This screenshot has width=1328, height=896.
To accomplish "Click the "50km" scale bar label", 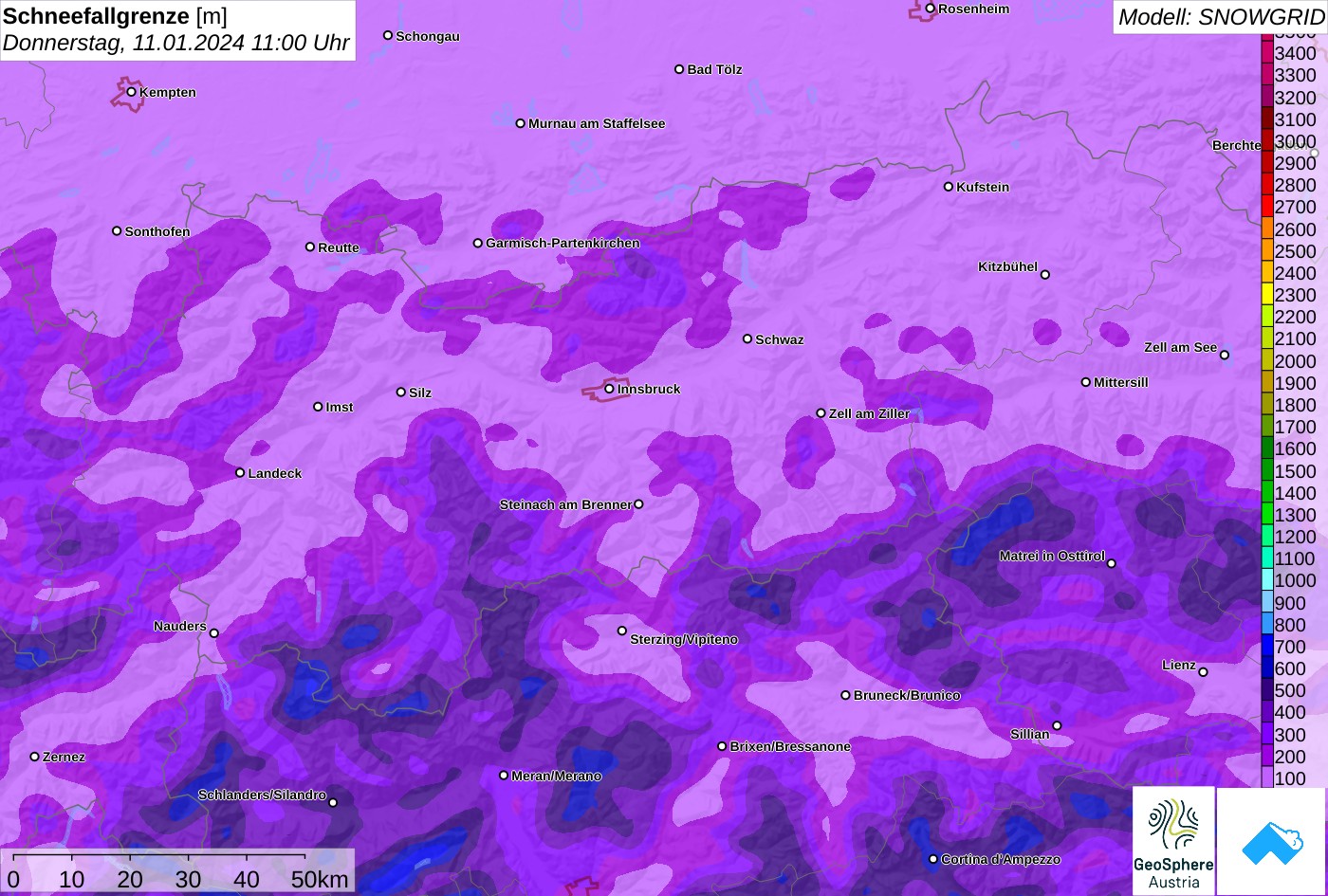I will (x=320, y=880).
